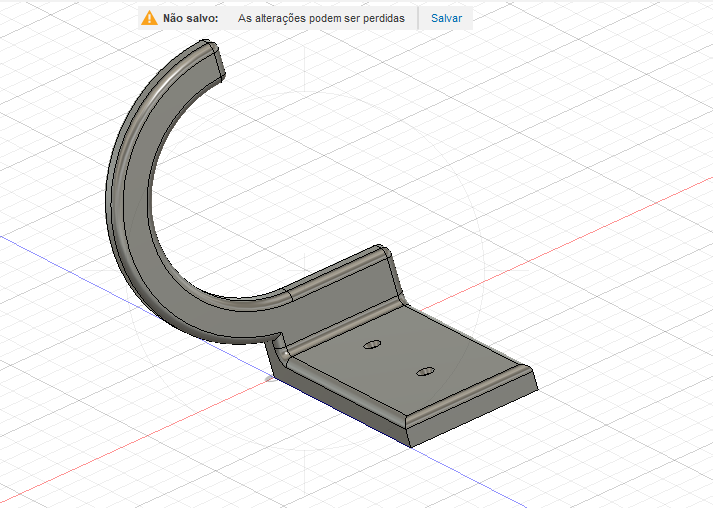Click the 'Não salvo:' status label

click(x=190, y=18)
